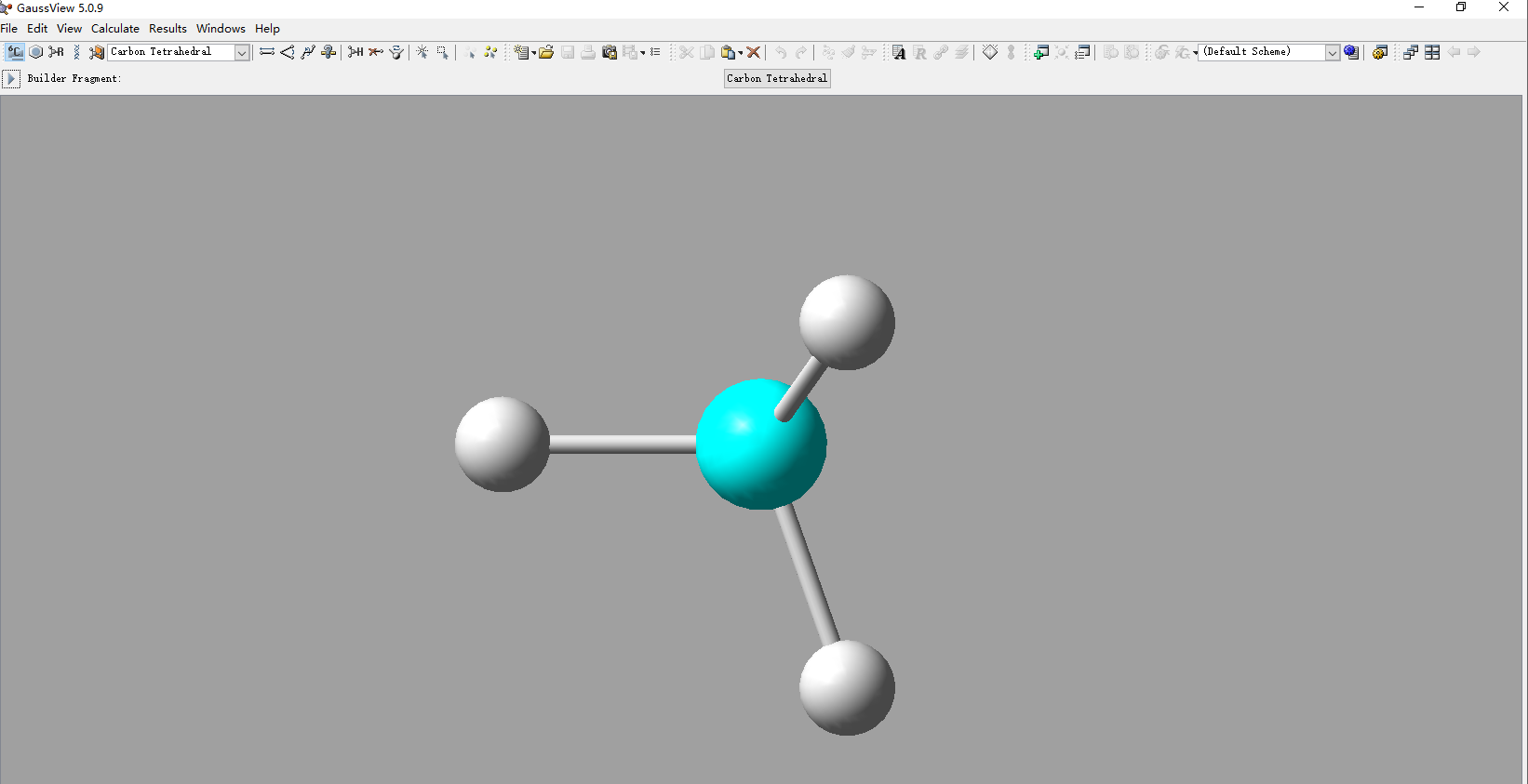Expand the Carbon Tetrahedral fragment dropdown

242,52
